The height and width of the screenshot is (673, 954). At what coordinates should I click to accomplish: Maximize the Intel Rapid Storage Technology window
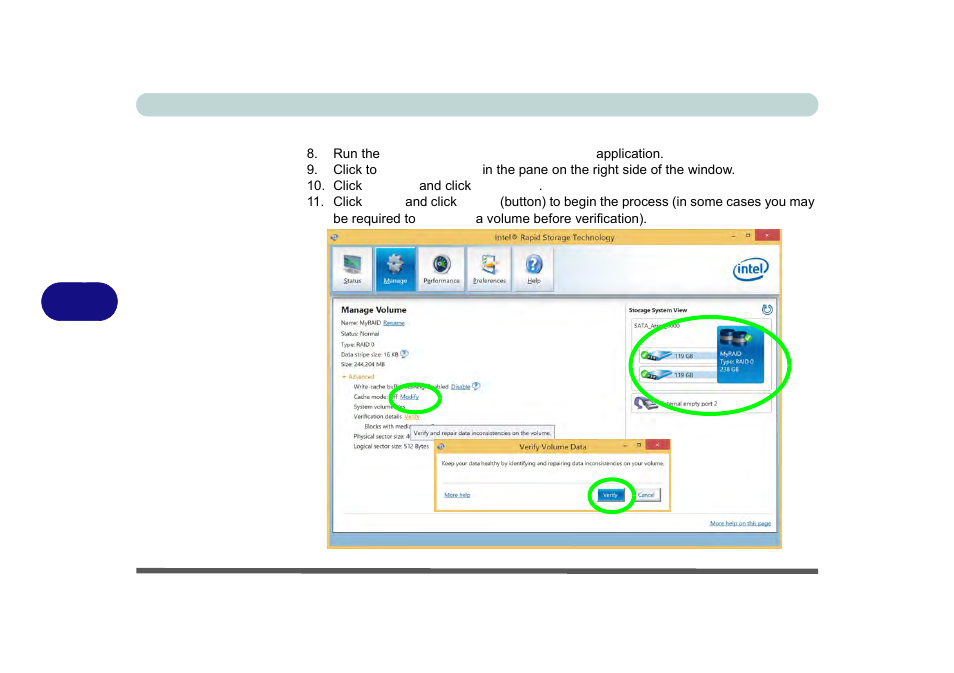tap(748, 235)
